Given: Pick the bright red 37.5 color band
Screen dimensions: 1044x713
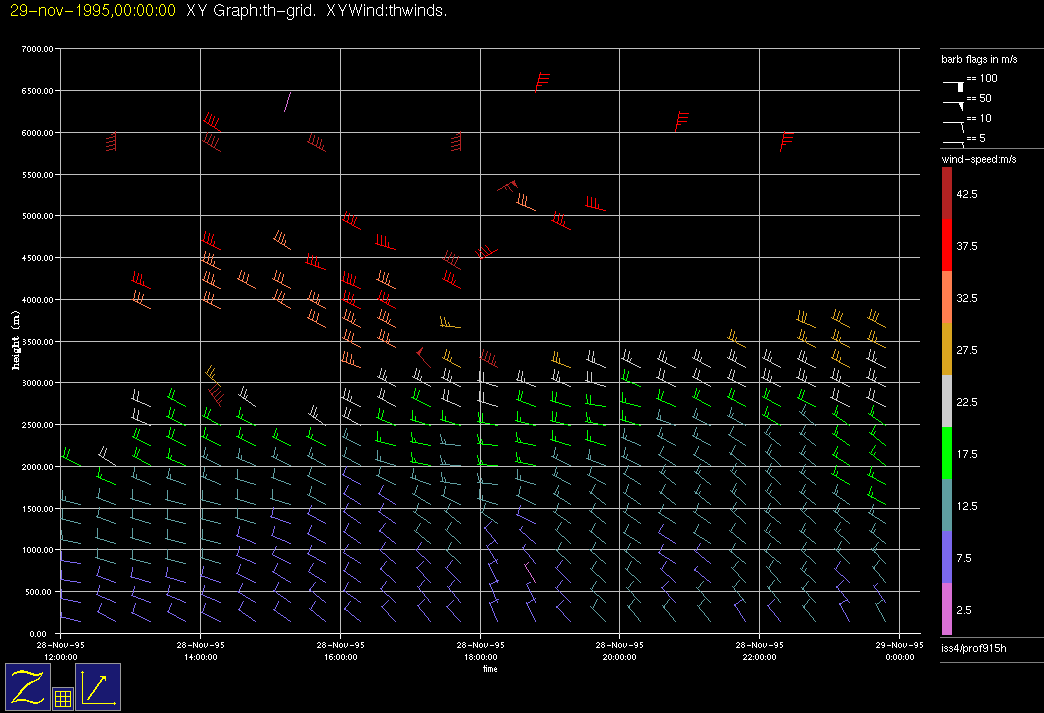Looking at the screenshot, I should click(947, 245).
